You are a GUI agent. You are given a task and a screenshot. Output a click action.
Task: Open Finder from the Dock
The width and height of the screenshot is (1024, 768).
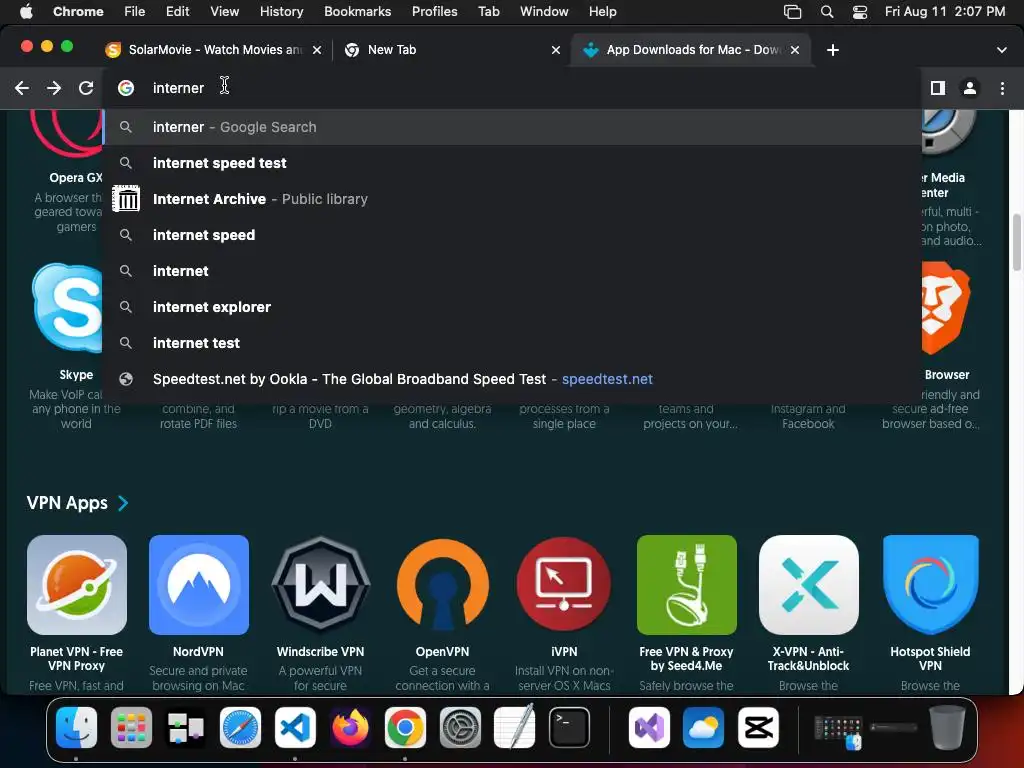[x=76, y=727]
